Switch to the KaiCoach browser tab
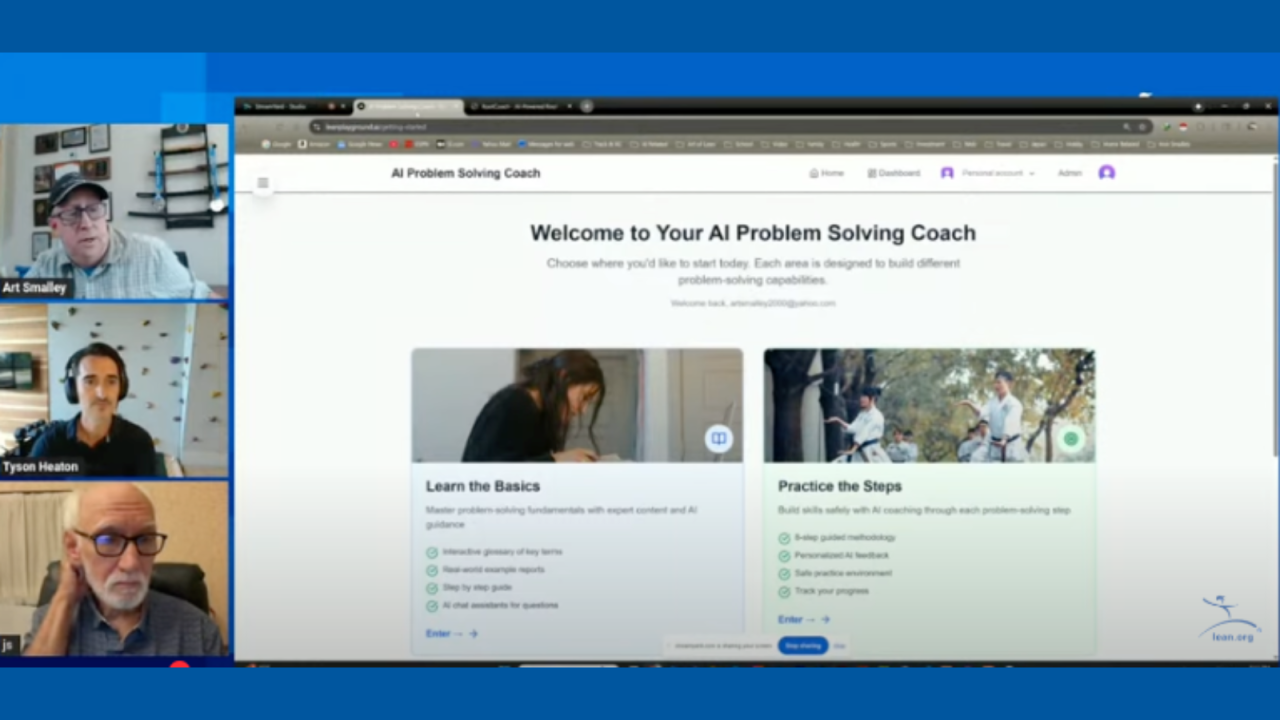The height and width of the screenshot is (720, 1280). click(520, 106)
